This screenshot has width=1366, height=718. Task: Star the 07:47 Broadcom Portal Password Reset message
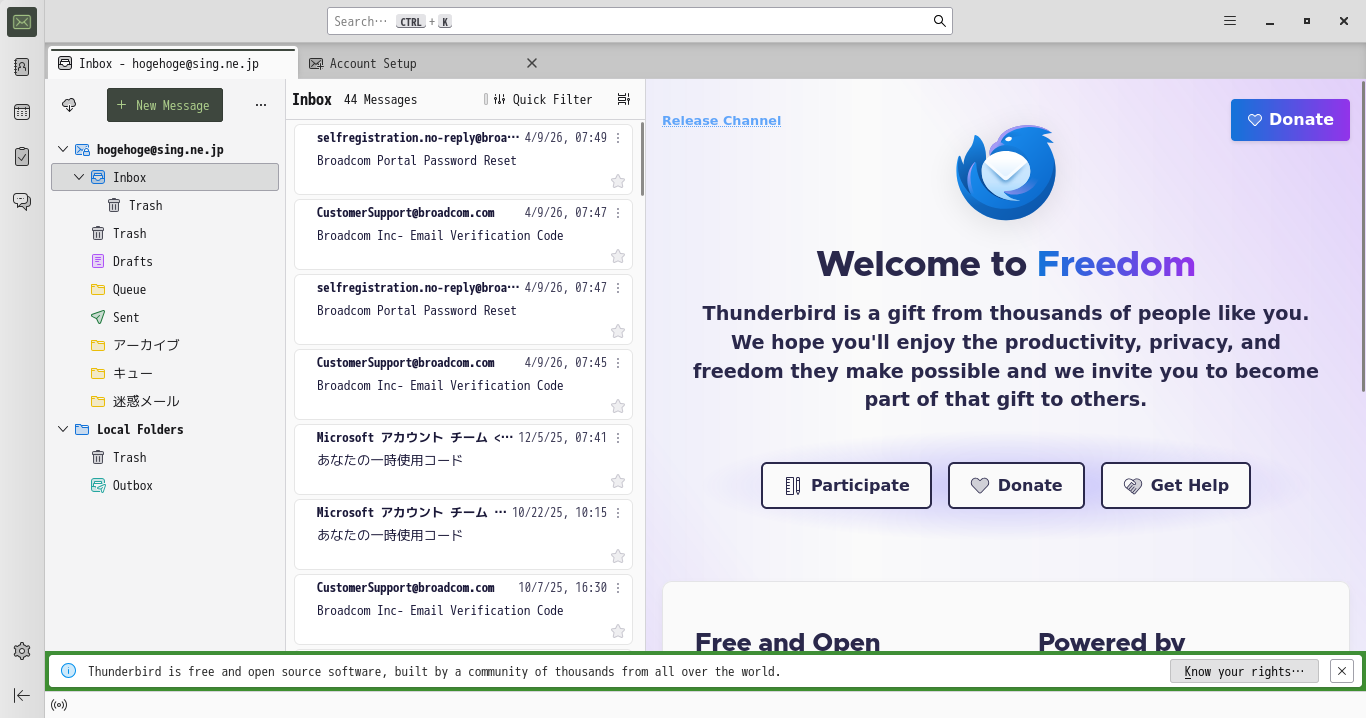618,331
